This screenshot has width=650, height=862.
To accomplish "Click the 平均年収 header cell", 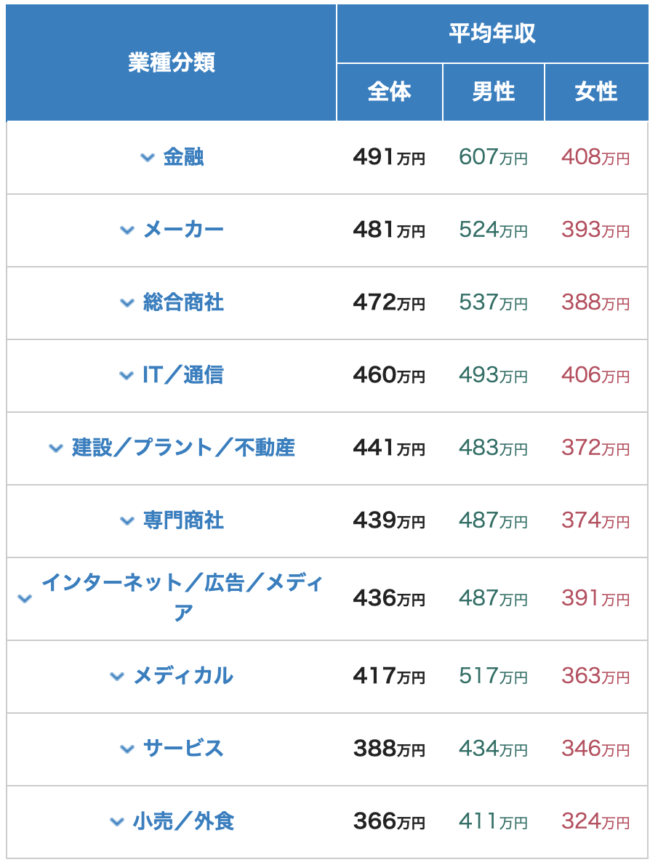I will click(x=492, y=33).
